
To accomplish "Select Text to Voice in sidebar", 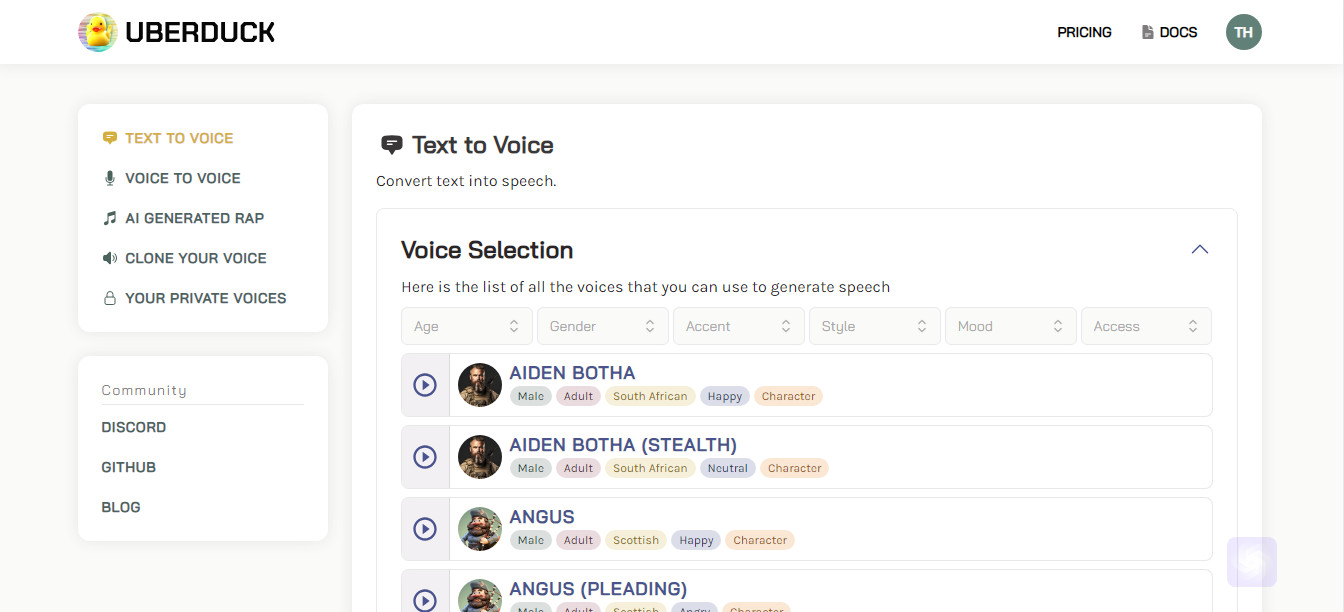I will (x=179, y=138).
